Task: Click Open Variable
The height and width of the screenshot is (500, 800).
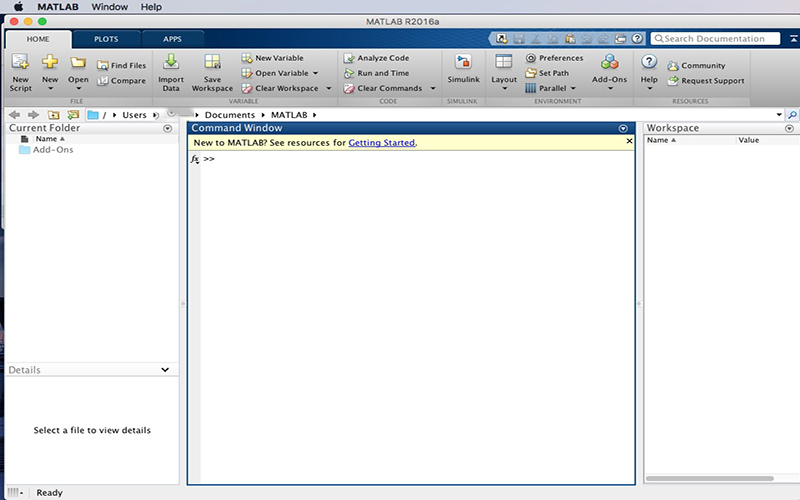Action: pyautogui.click(x=276, y=73)
